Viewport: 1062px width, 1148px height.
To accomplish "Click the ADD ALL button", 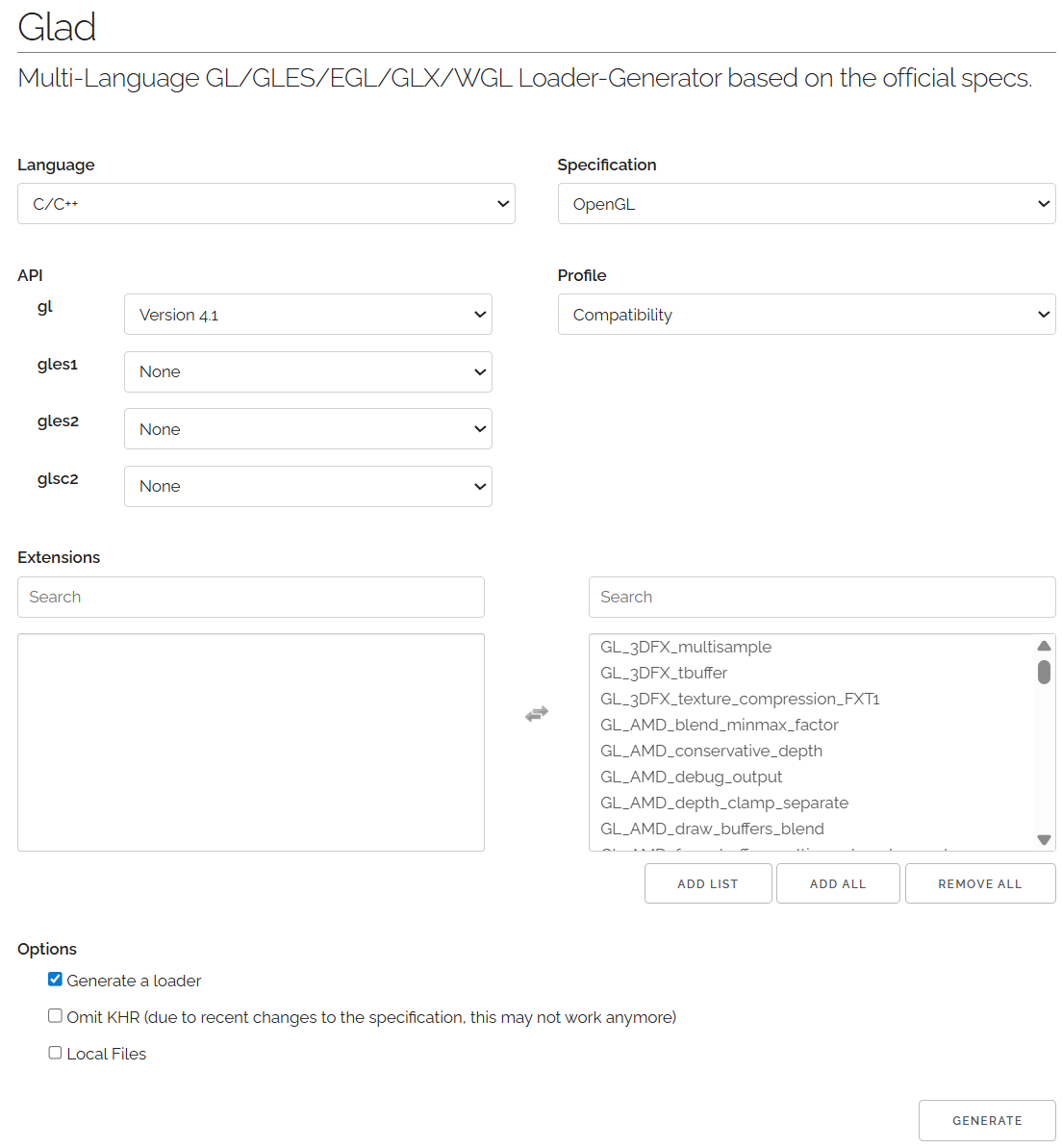I will coord(838,883).
